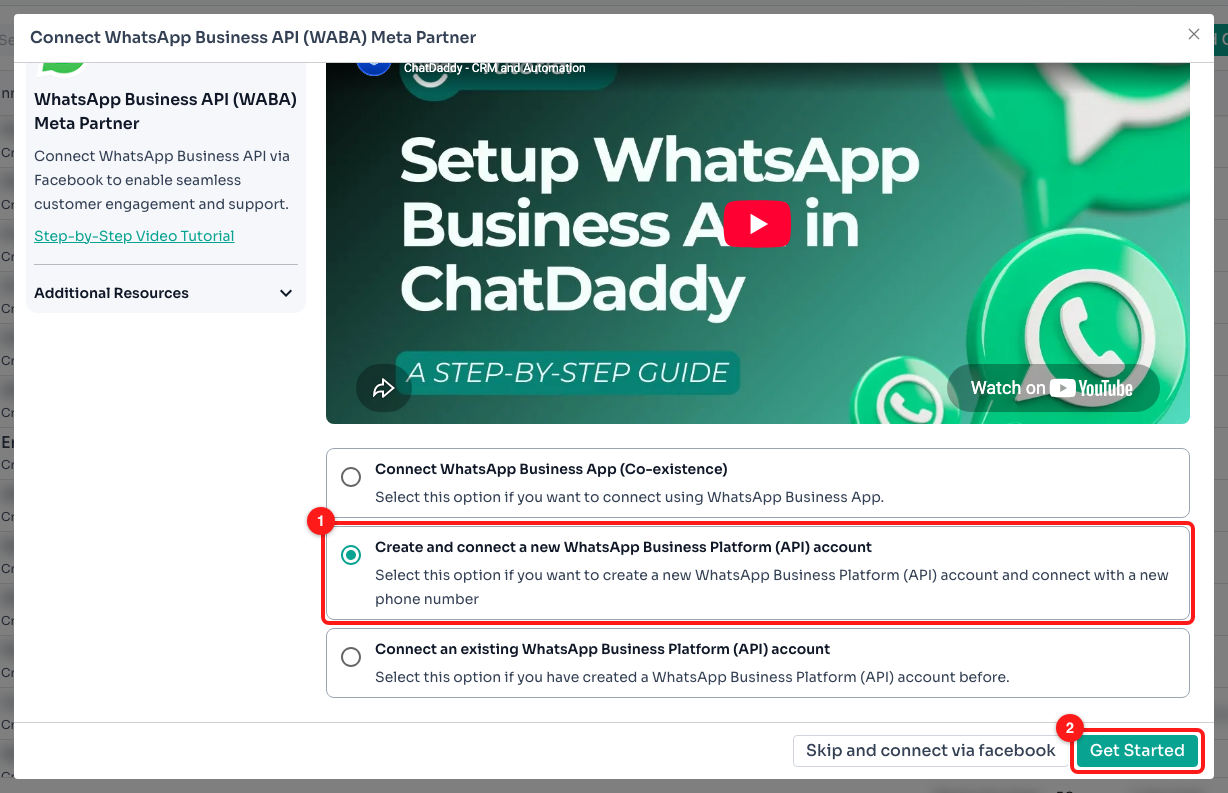This screenshot has height=793, width=1228.
Task: Click the ChatDaddy channel avatar on video
Action: tap(374, 68)
